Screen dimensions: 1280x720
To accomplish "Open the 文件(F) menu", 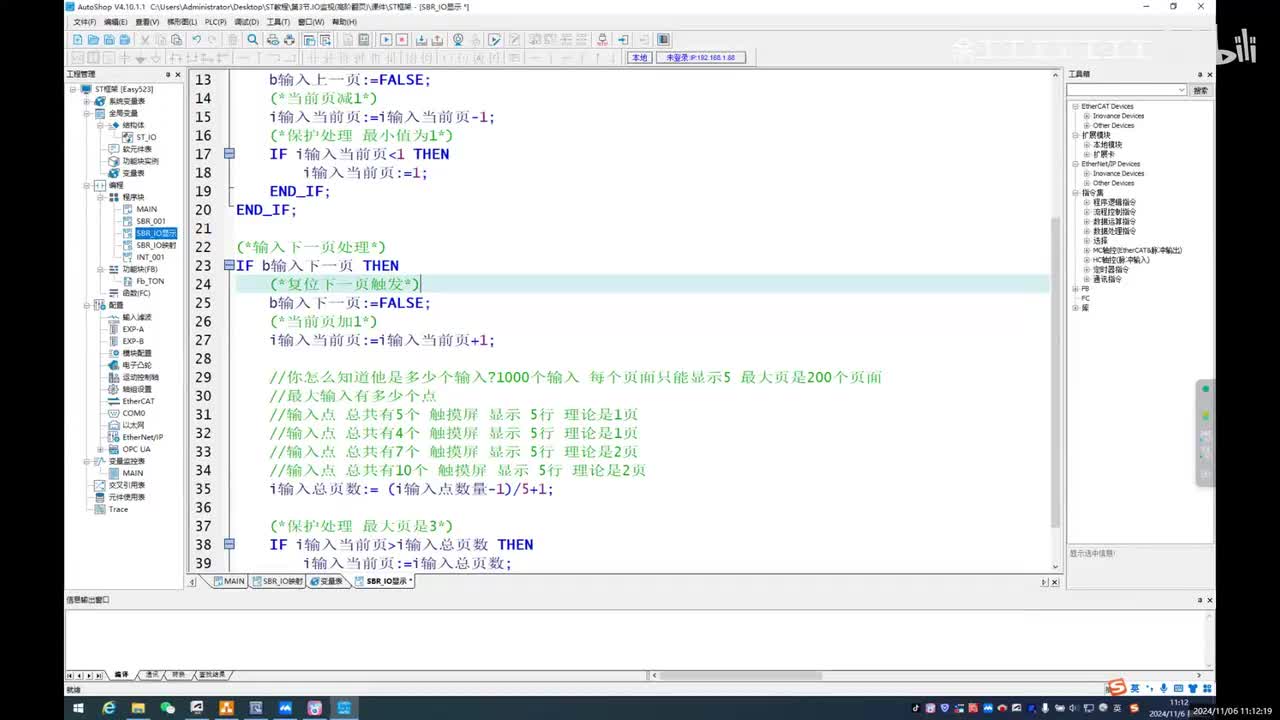I will click(85, 21).
